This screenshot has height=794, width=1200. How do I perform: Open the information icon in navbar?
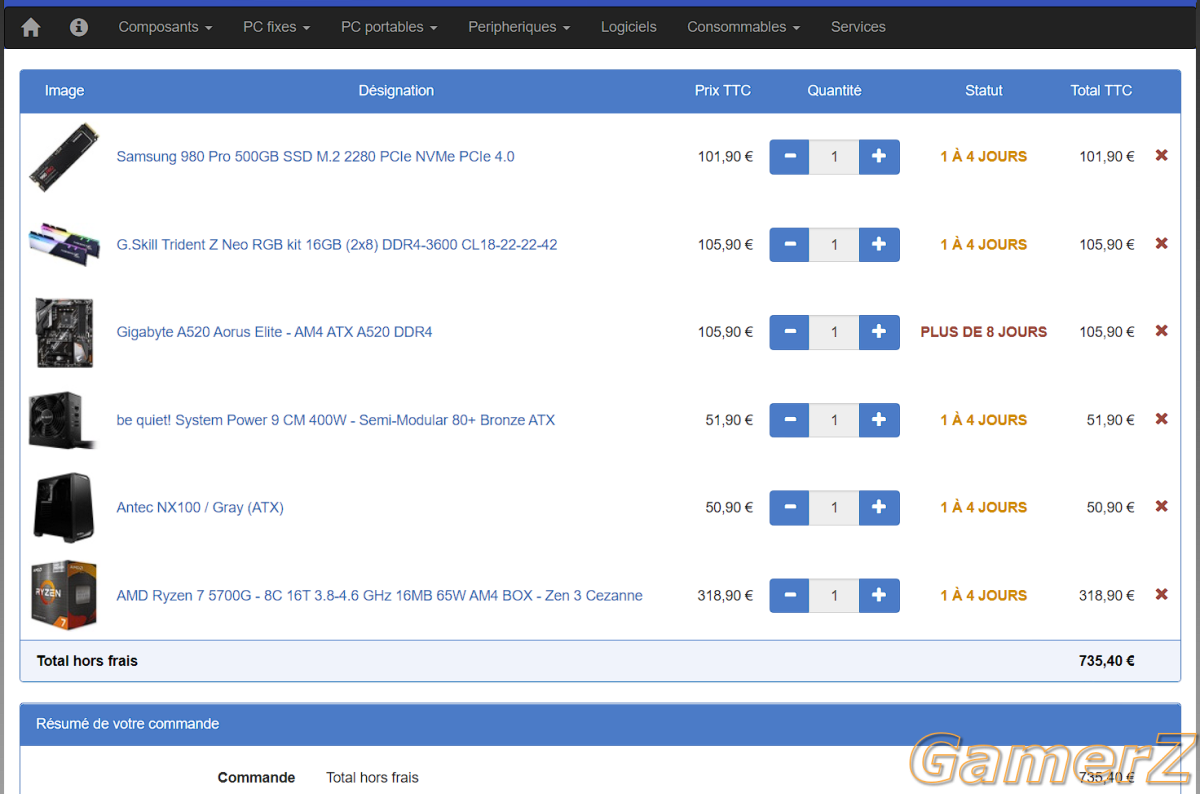pos(79,27)
